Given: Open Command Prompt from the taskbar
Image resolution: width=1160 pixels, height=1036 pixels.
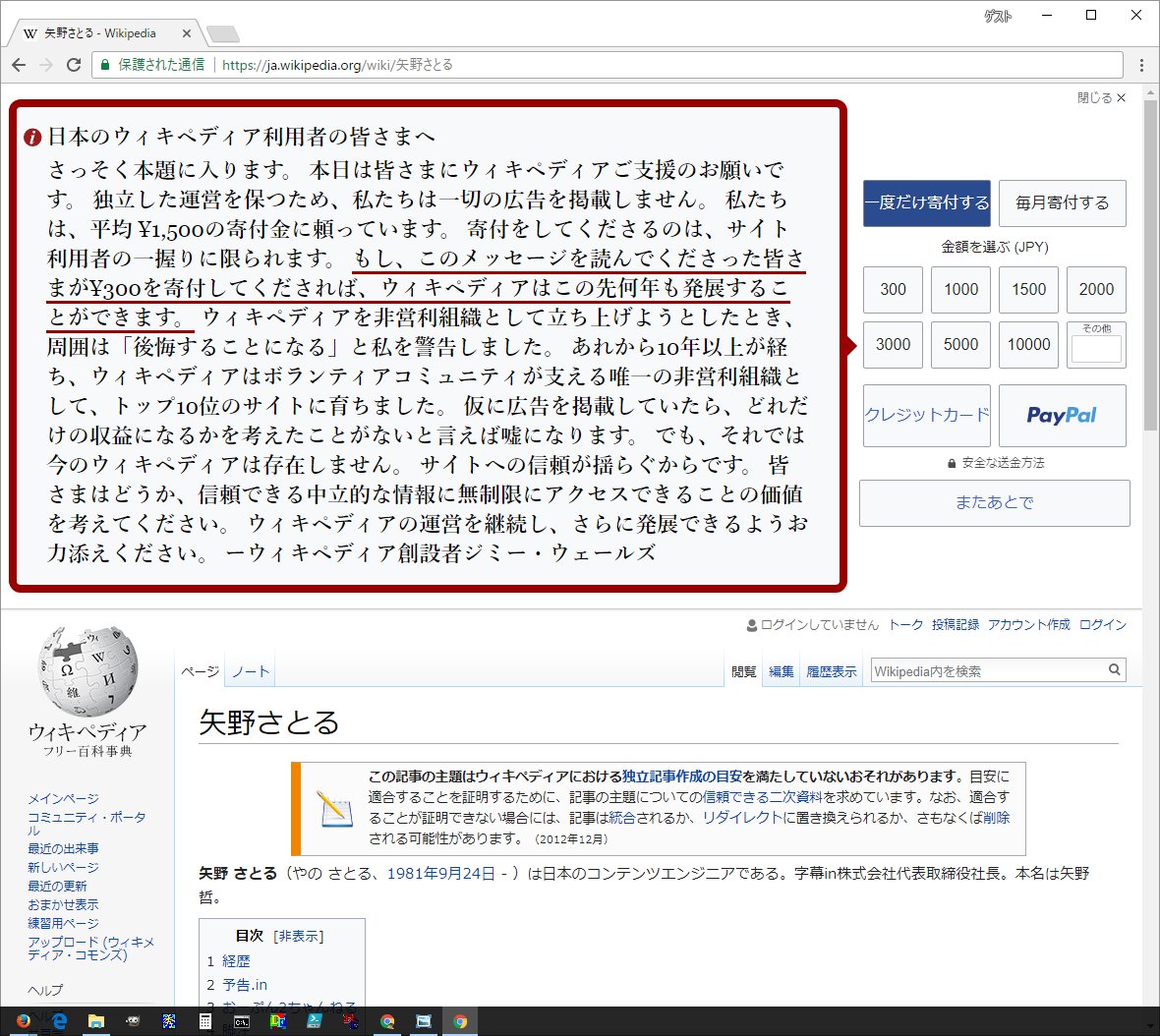Looking at the screenshot, I should (x=241, y=1021).
